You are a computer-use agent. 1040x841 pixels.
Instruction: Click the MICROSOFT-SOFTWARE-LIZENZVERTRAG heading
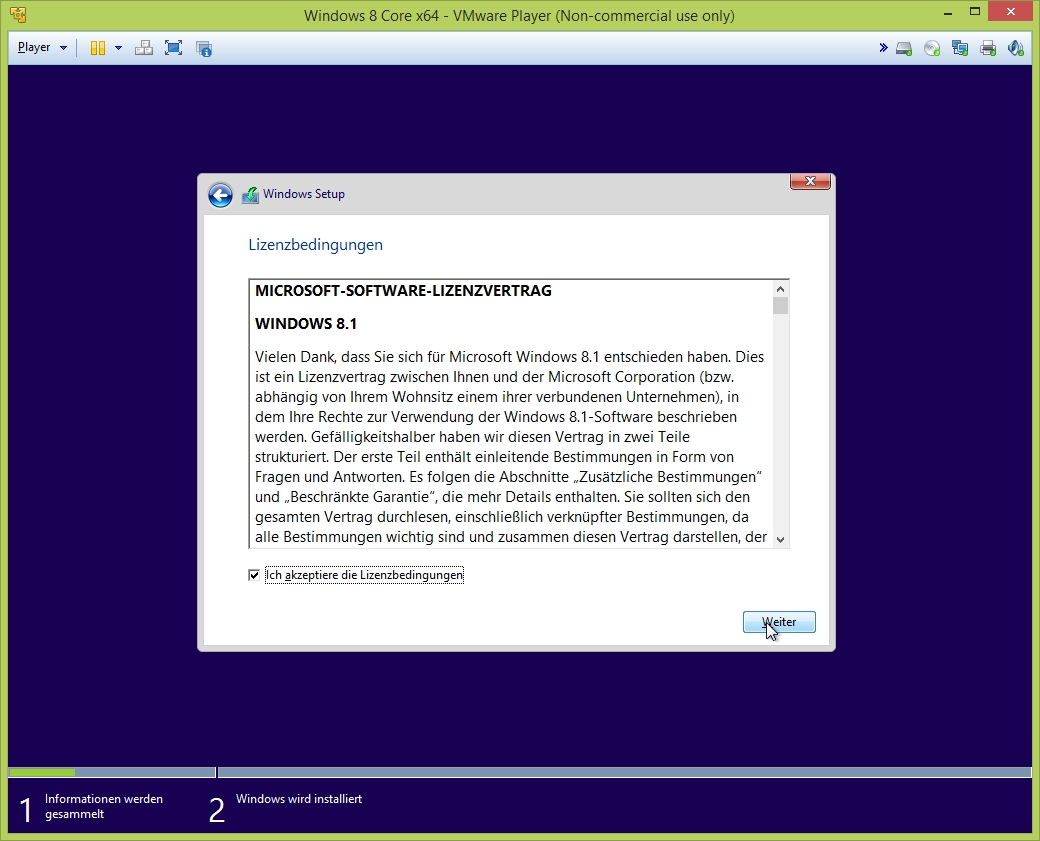point(403,291)
